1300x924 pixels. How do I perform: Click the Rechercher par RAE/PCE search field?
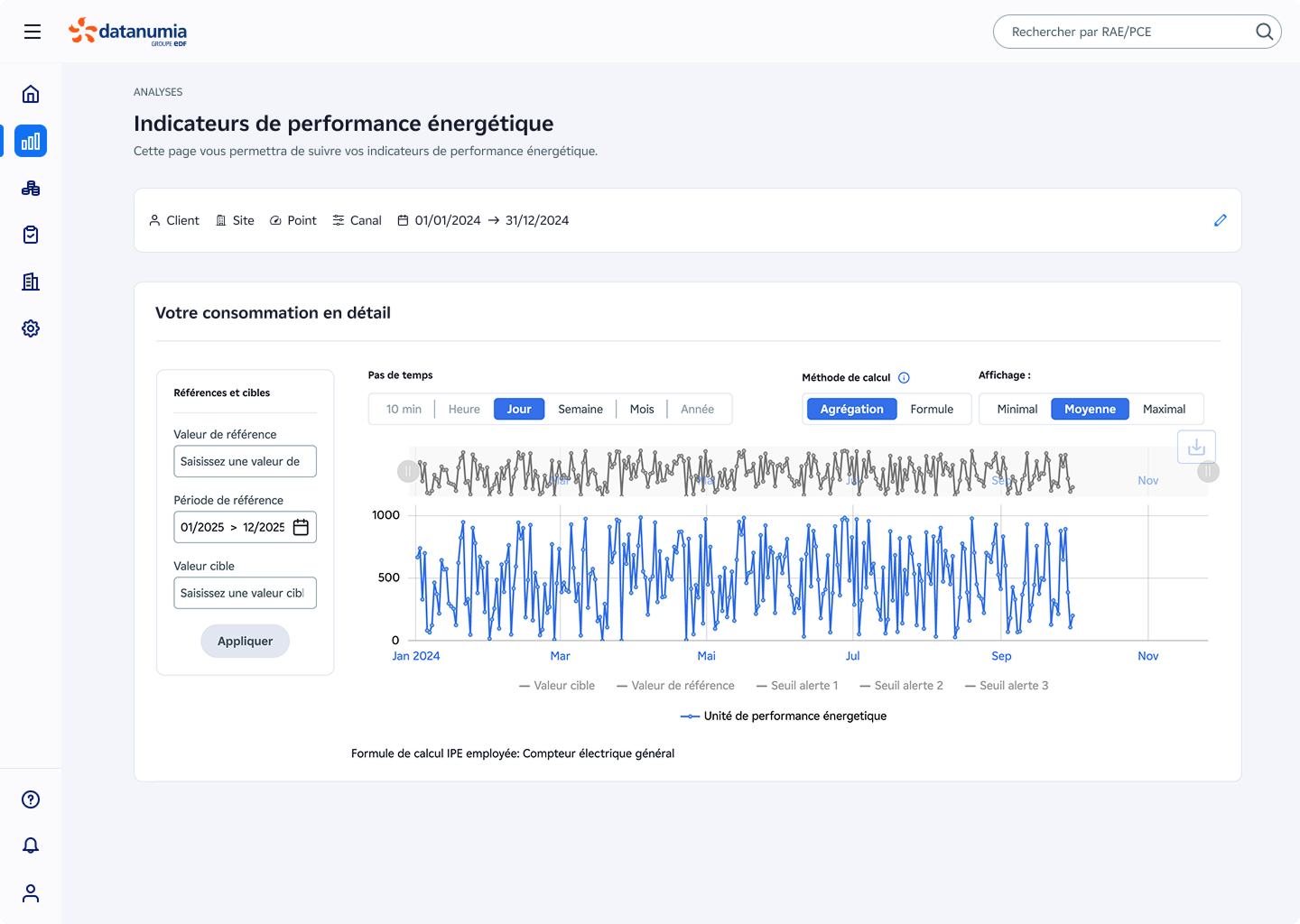tap(1128, 32)
